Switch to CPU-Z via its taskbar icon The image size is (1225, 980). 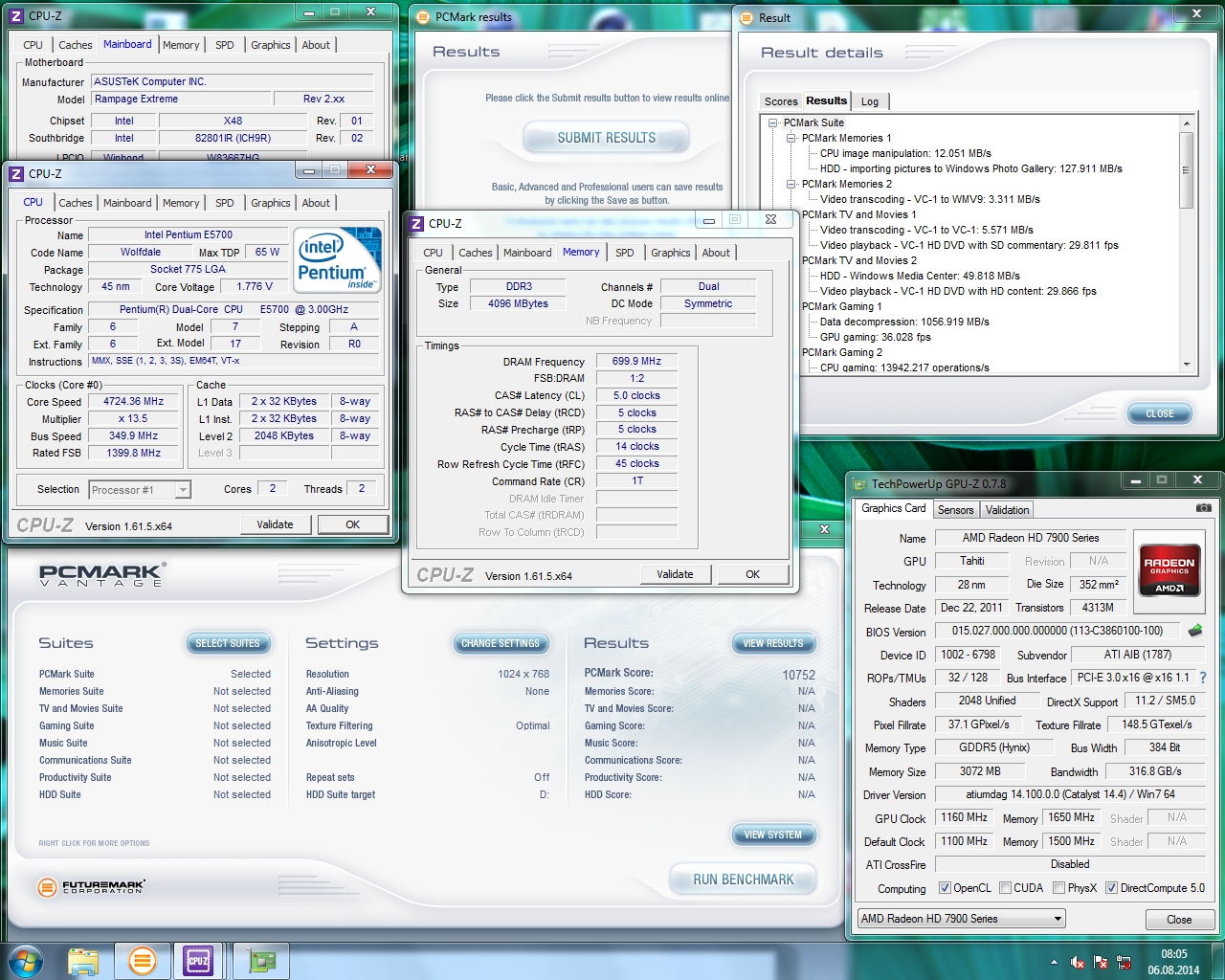coord(198,961)
